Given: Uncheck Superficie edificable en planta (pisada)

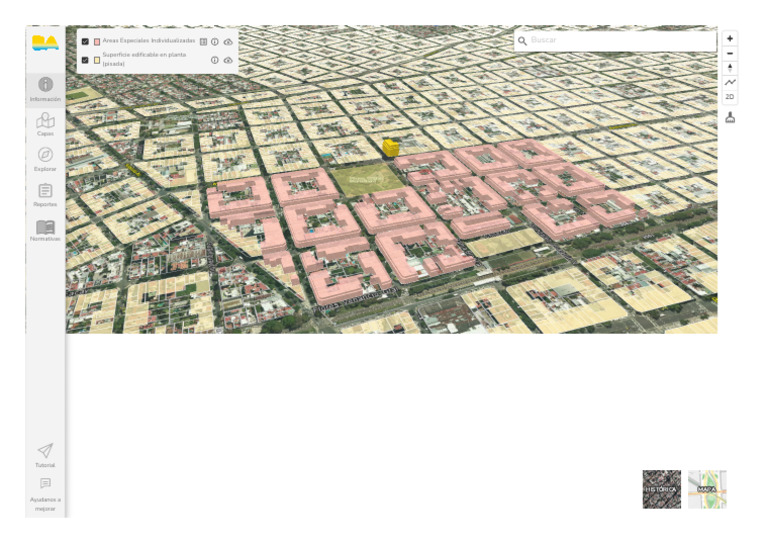Looking at the screenshot, I should click(85, 60).
